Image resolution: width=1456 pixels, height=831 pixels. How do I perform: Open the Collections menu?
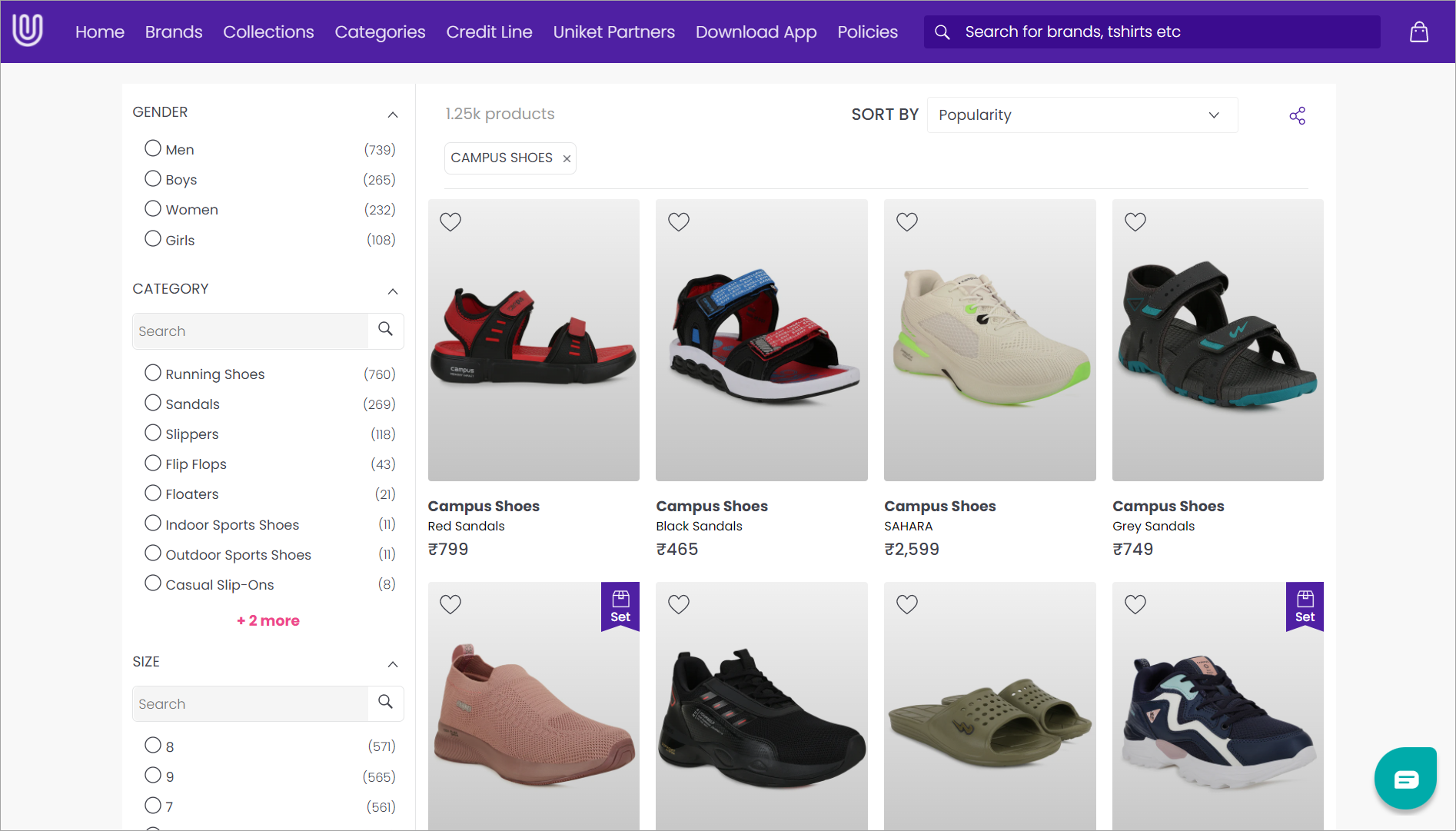pyautogui.click(x=268, y=32)
